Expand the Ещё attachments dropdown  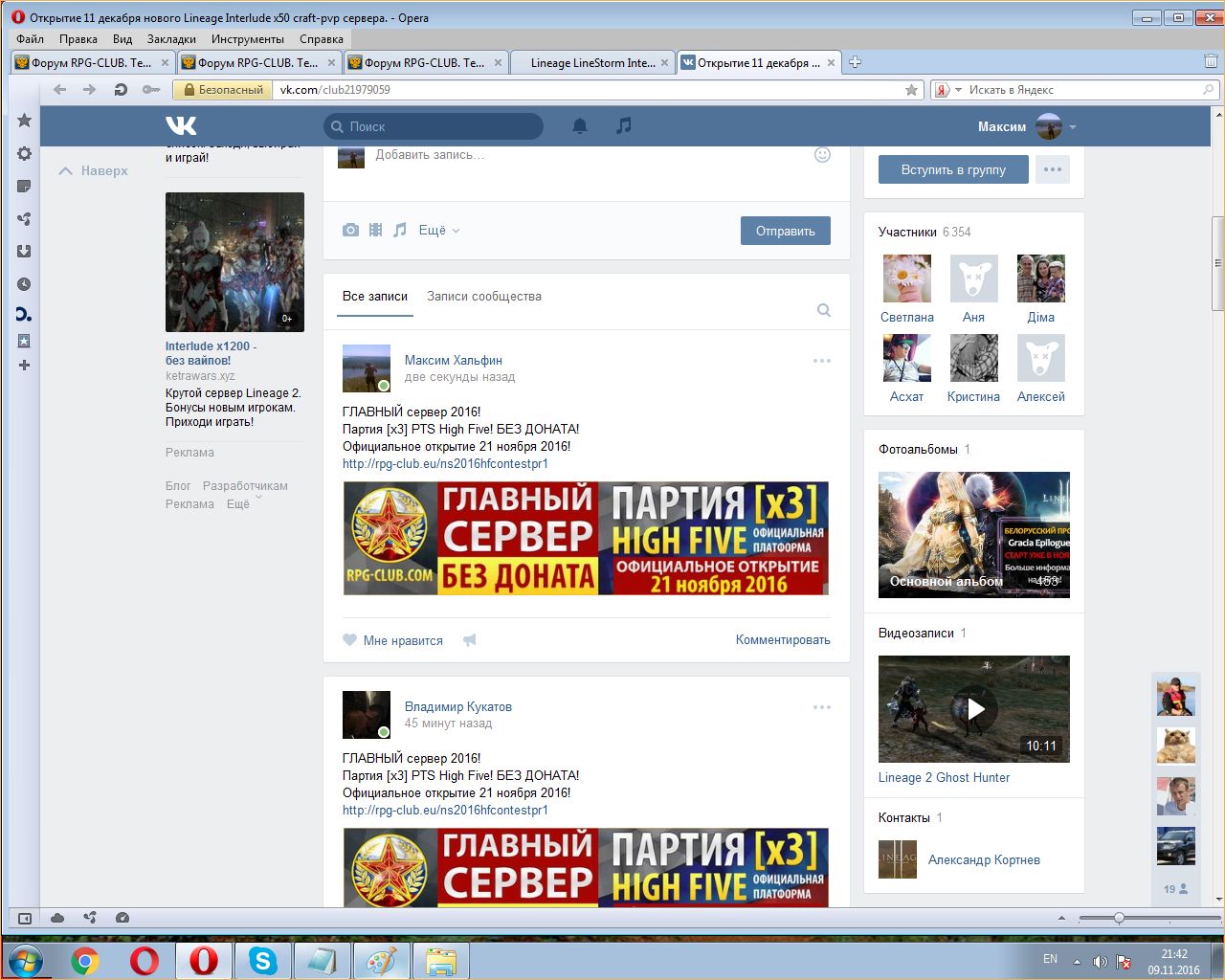click(x=439, y=231)
